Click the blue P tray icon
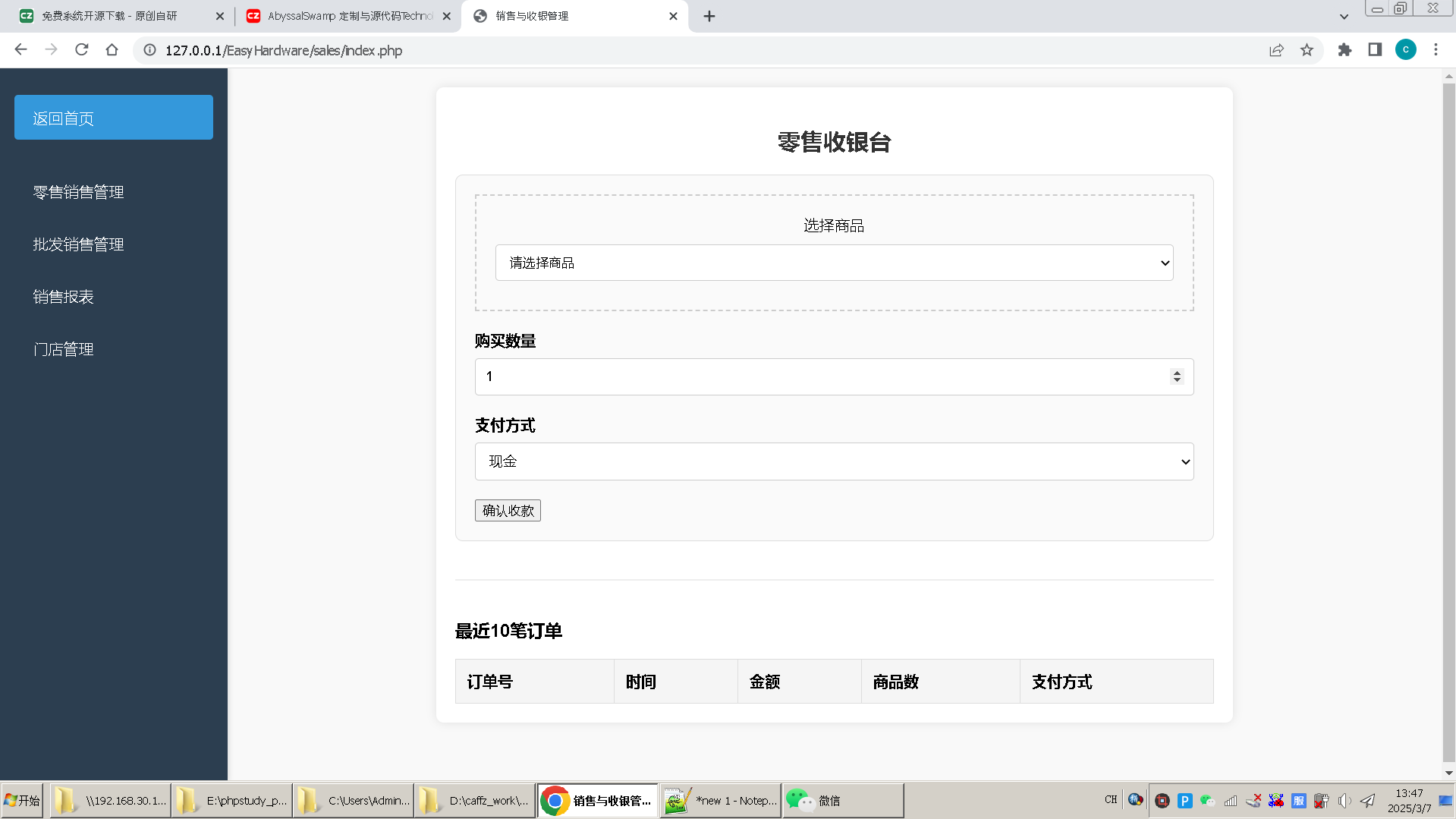This screenshot has height=819, width=1456. (1185, 801)
